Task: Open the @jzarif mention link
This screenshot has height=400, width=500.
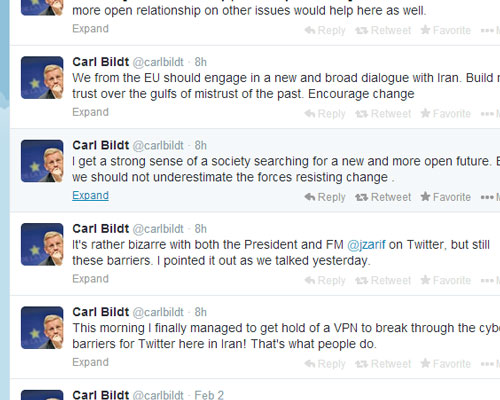Action: (366, 245)
